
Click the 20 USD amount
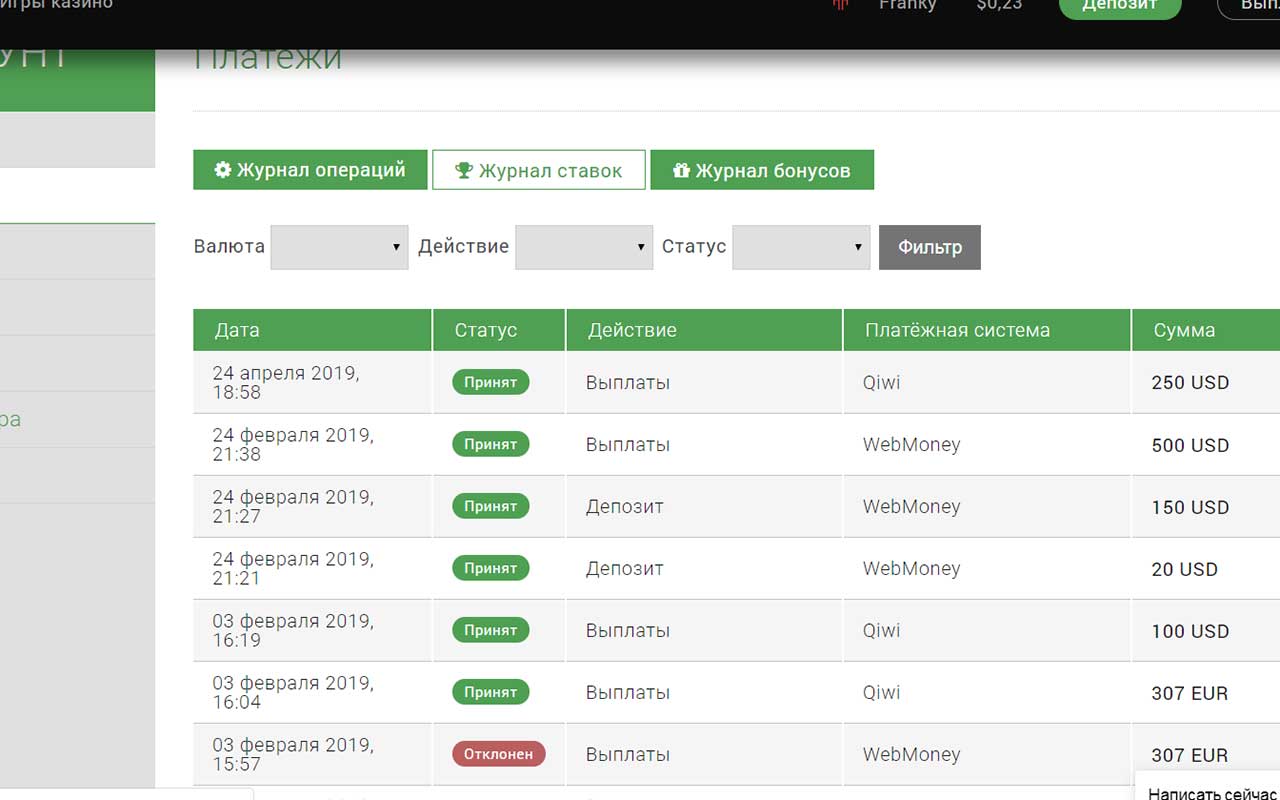click(1185, 569)
